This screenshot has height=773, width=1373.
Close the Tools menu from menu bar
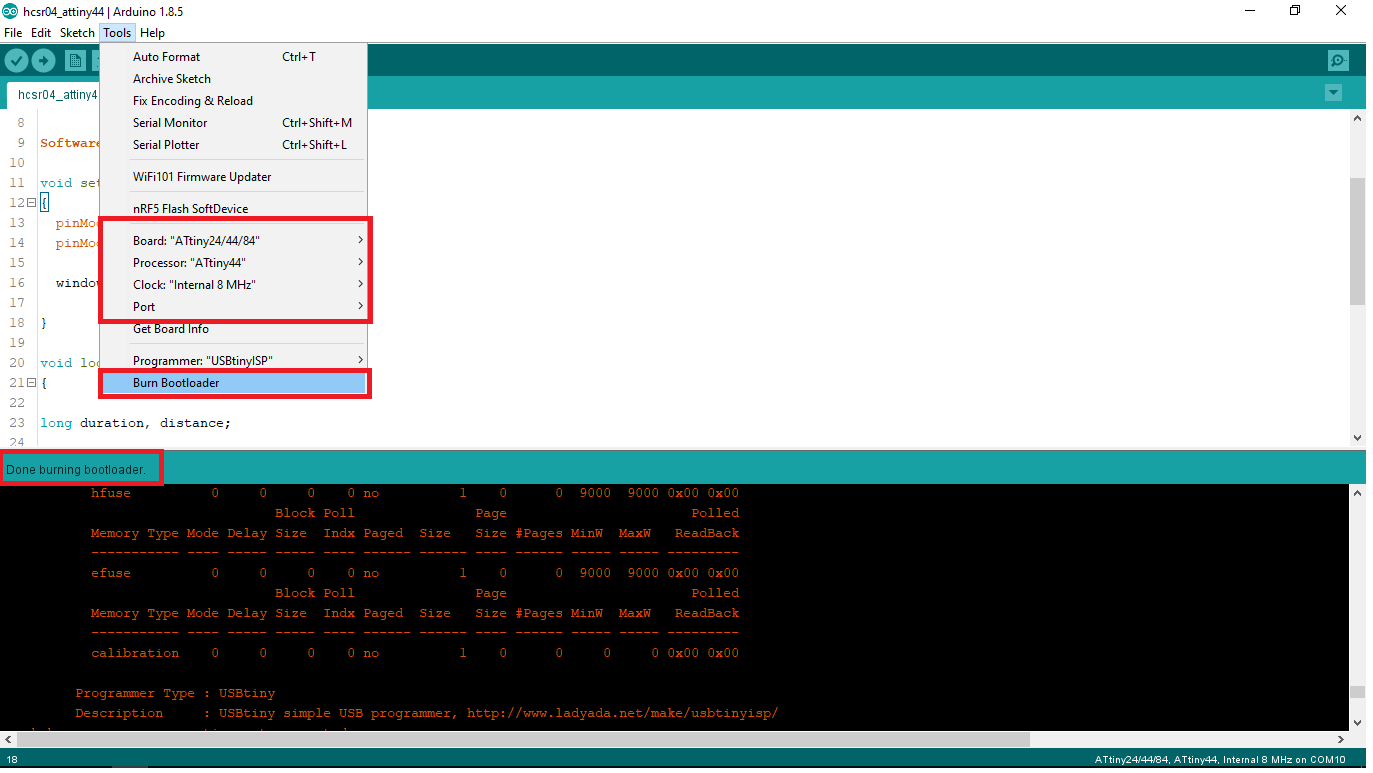point(117,33)
